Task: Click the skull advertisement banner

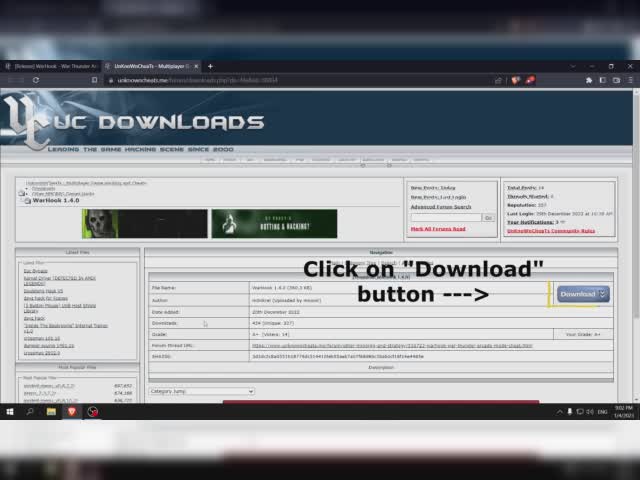Action: tap(144, 224)
